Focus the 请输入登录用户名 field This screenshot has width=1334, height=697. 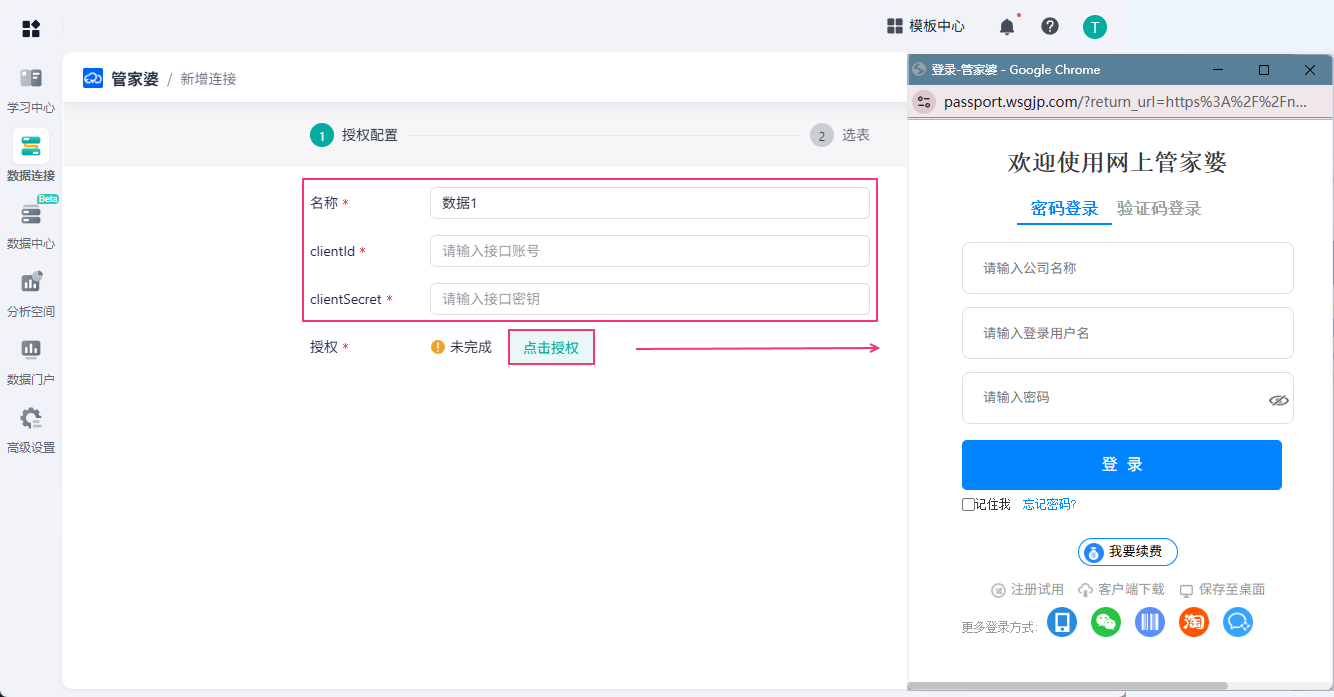[1128, 333]
